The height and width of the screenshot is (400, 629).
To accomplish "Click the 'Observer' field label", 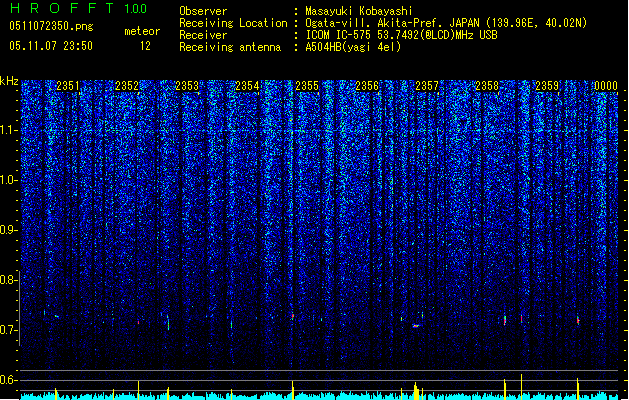I will (203, 11).
